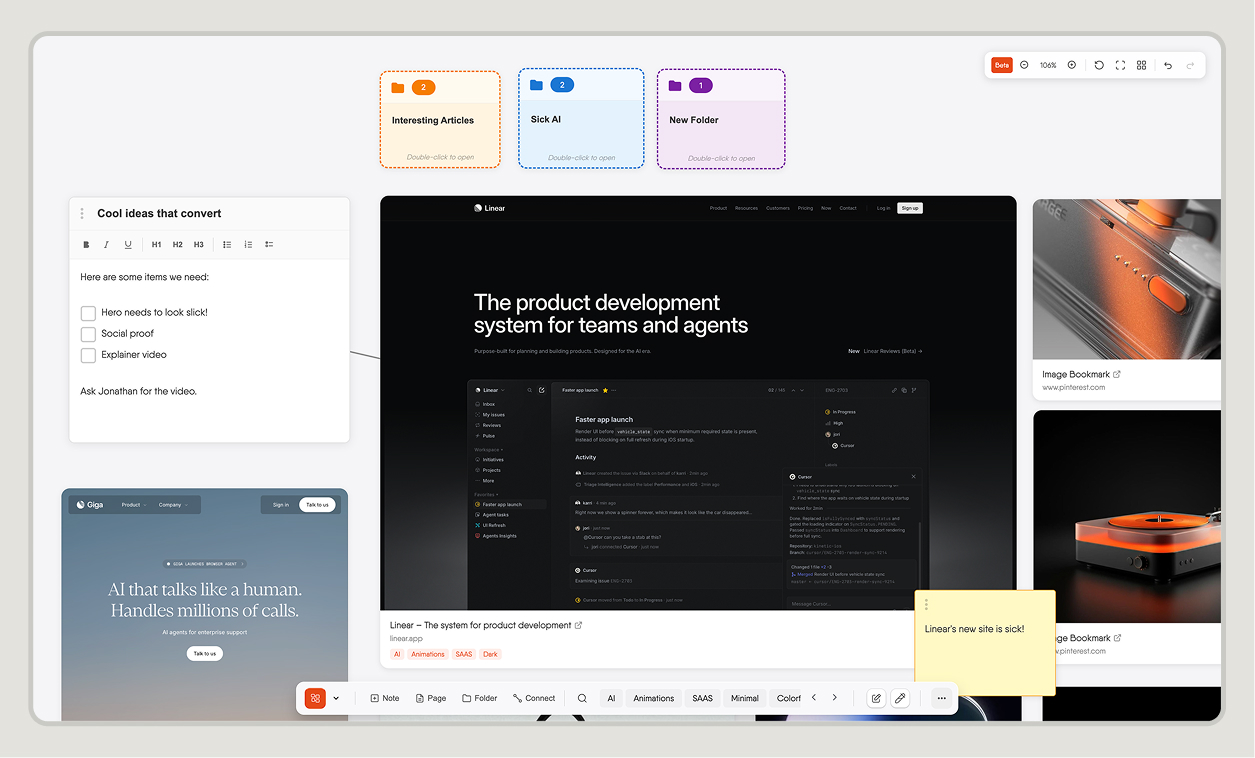Open the Linear website screenshot thumbnail
This screenshot has width=1255, height=758.
pyautogui.click(x=698, y=403)
